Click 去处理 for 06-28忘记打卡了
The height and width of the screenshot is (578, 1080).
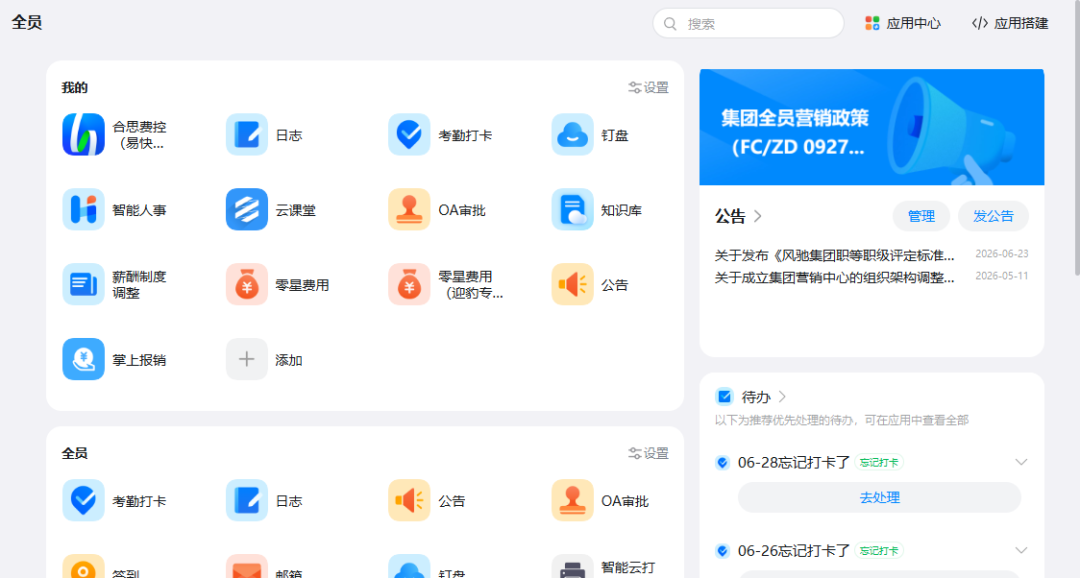(x=880, y=497)
